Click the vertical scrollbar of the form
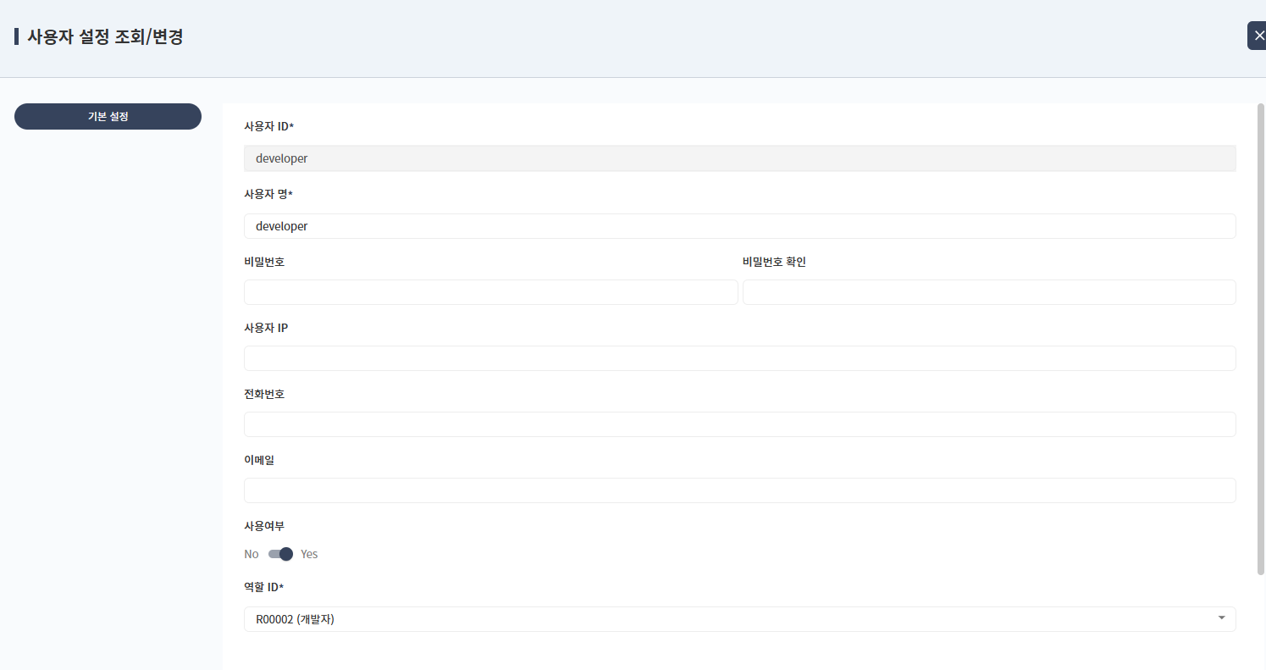Viewport: 1266px width, 670px height. [x=1260, y=340]
